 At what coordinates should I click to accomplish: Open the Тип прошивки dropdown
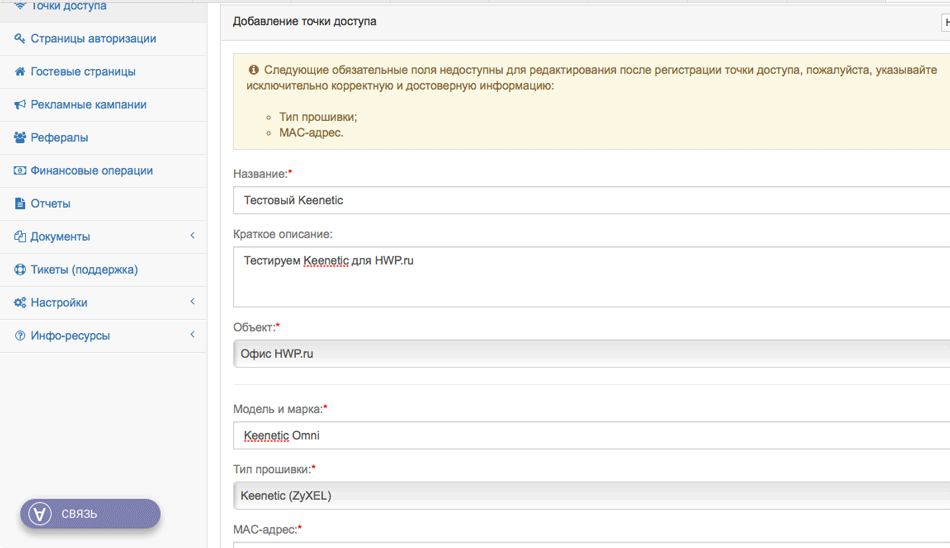590,496
